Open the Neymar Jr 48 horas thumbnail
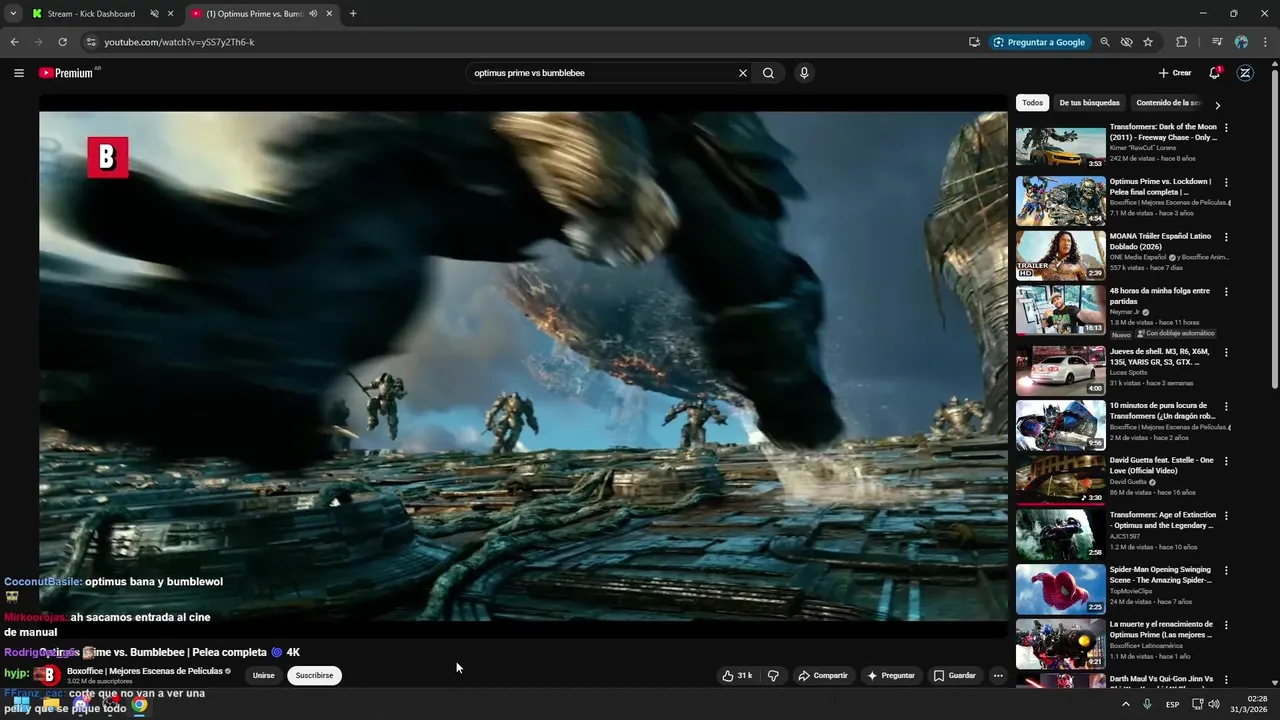 tap(1061, 310)
